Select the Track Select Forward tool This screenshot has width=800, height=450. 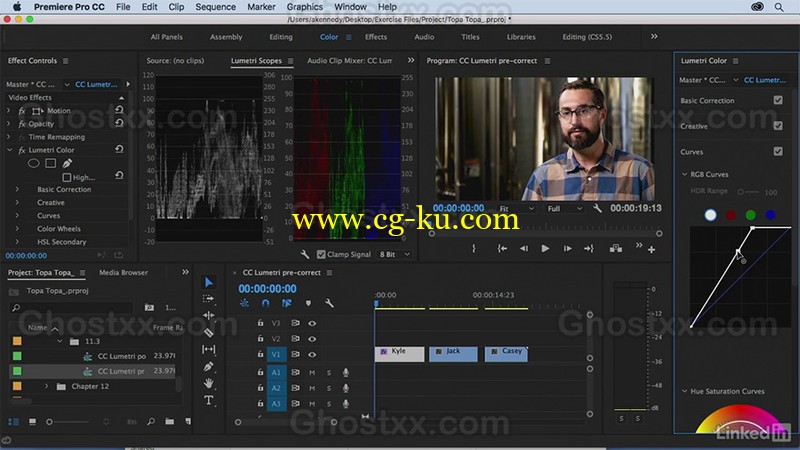(208, 298)
